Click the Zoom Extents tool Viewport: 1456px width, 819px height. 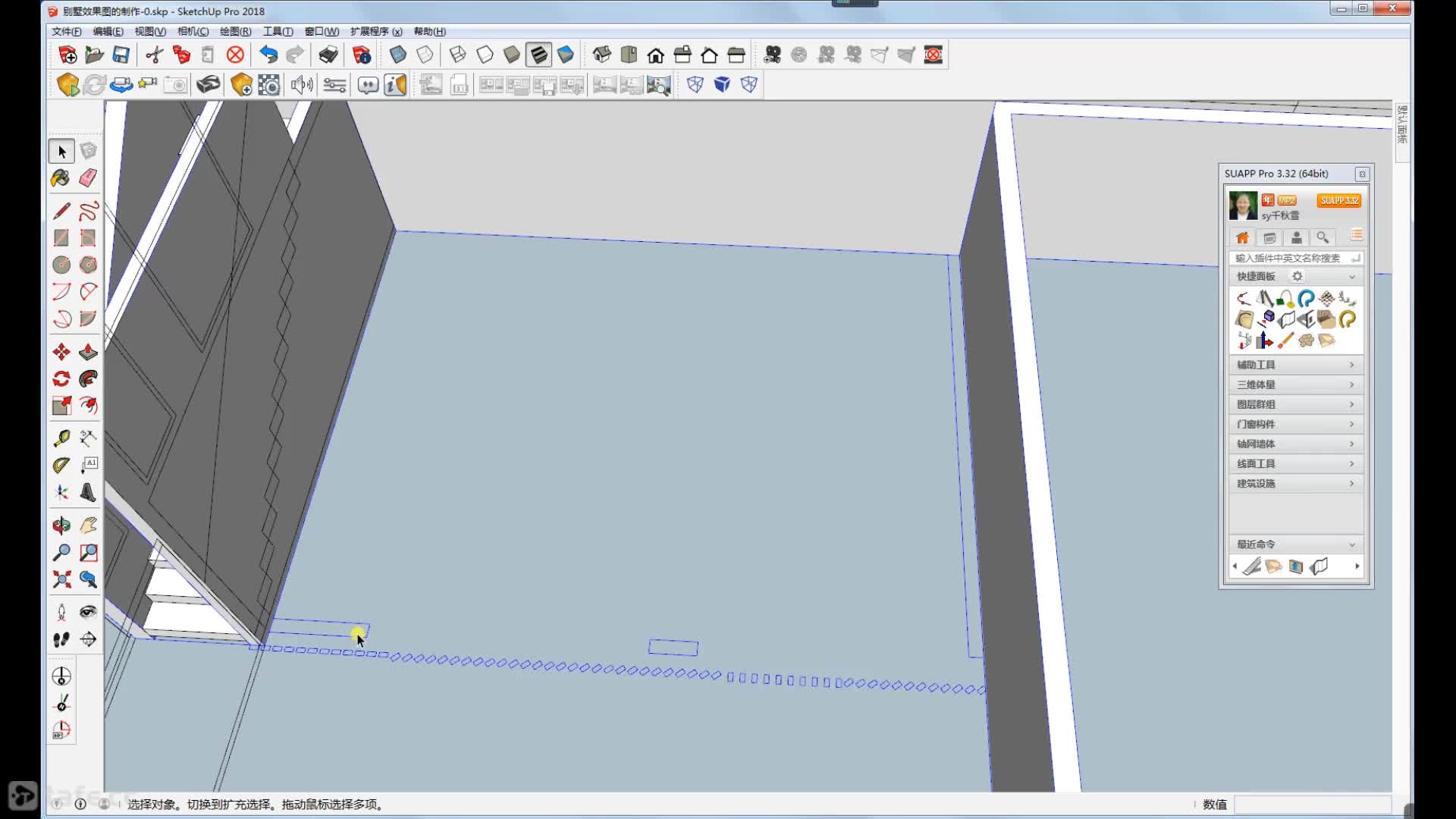(61, 580)
